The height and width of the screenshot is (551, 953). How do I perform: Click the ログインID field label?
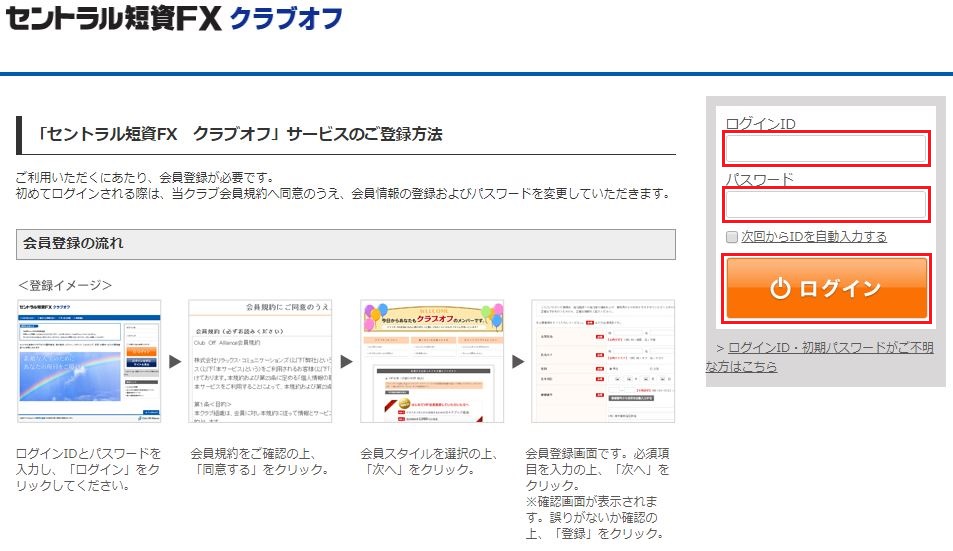coord(760,124)
